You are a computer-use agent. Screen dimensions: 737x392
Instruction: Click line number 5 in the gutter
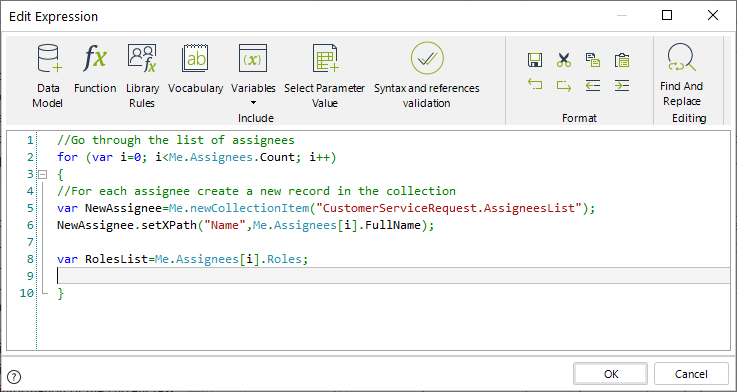coord(31,208)
